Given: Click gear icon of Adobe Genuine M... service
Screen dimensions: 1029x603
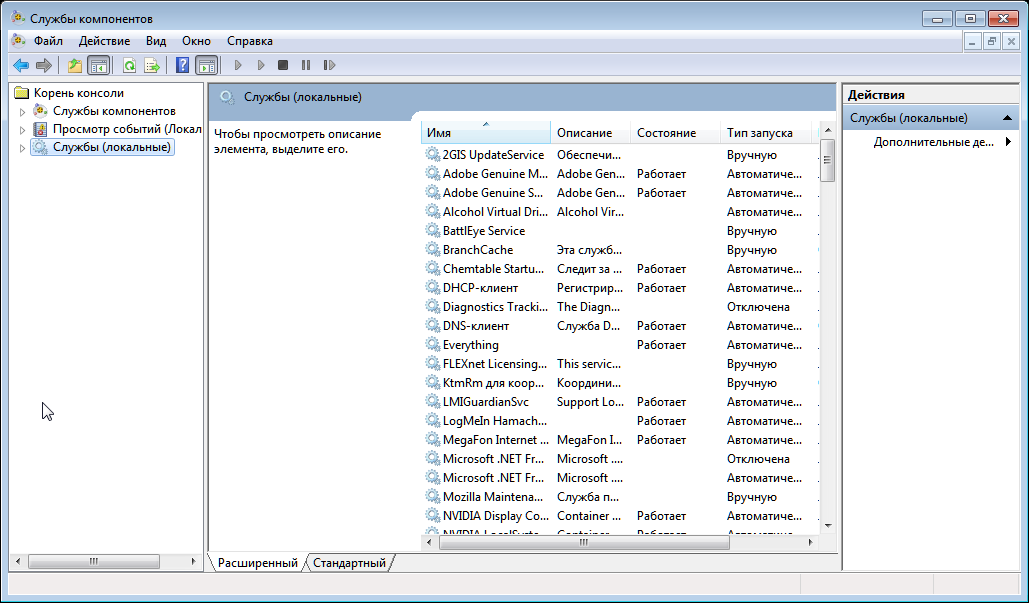Looking at the screenshot, I should [432, 173].
